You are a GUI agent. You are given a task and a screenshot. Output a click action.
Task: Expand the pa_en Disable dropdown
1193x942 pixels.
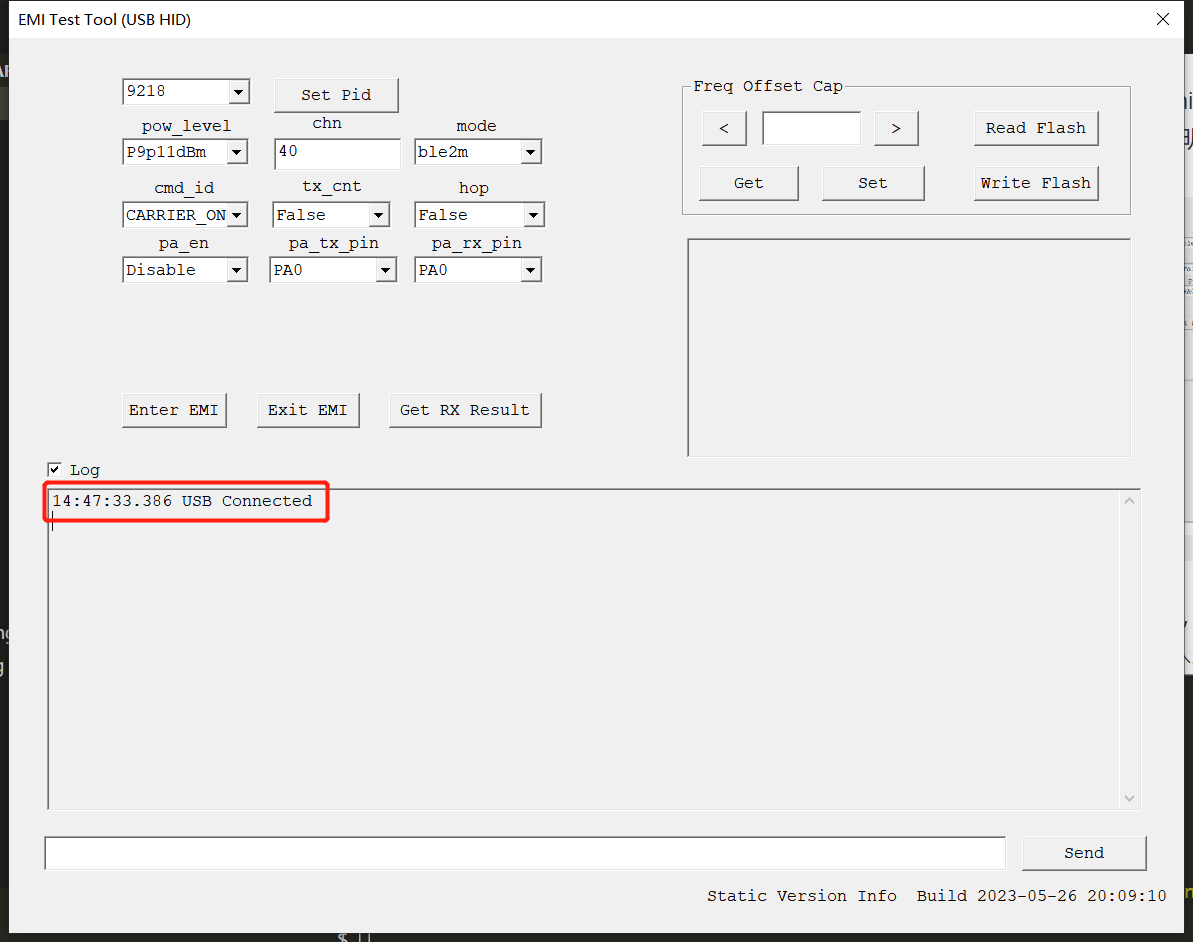[238, 270]
